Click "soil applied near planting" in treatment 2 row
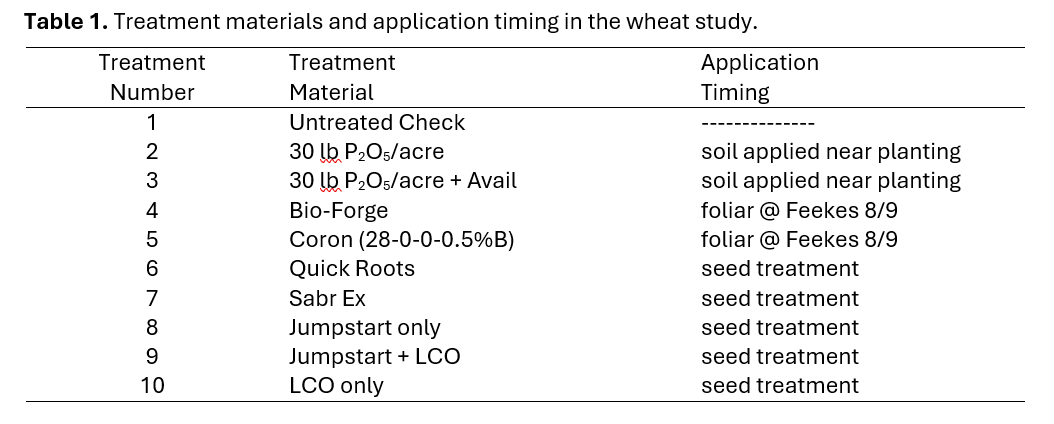The width and height of the screenshot is (1054, 424). click(x=830, y=152)
